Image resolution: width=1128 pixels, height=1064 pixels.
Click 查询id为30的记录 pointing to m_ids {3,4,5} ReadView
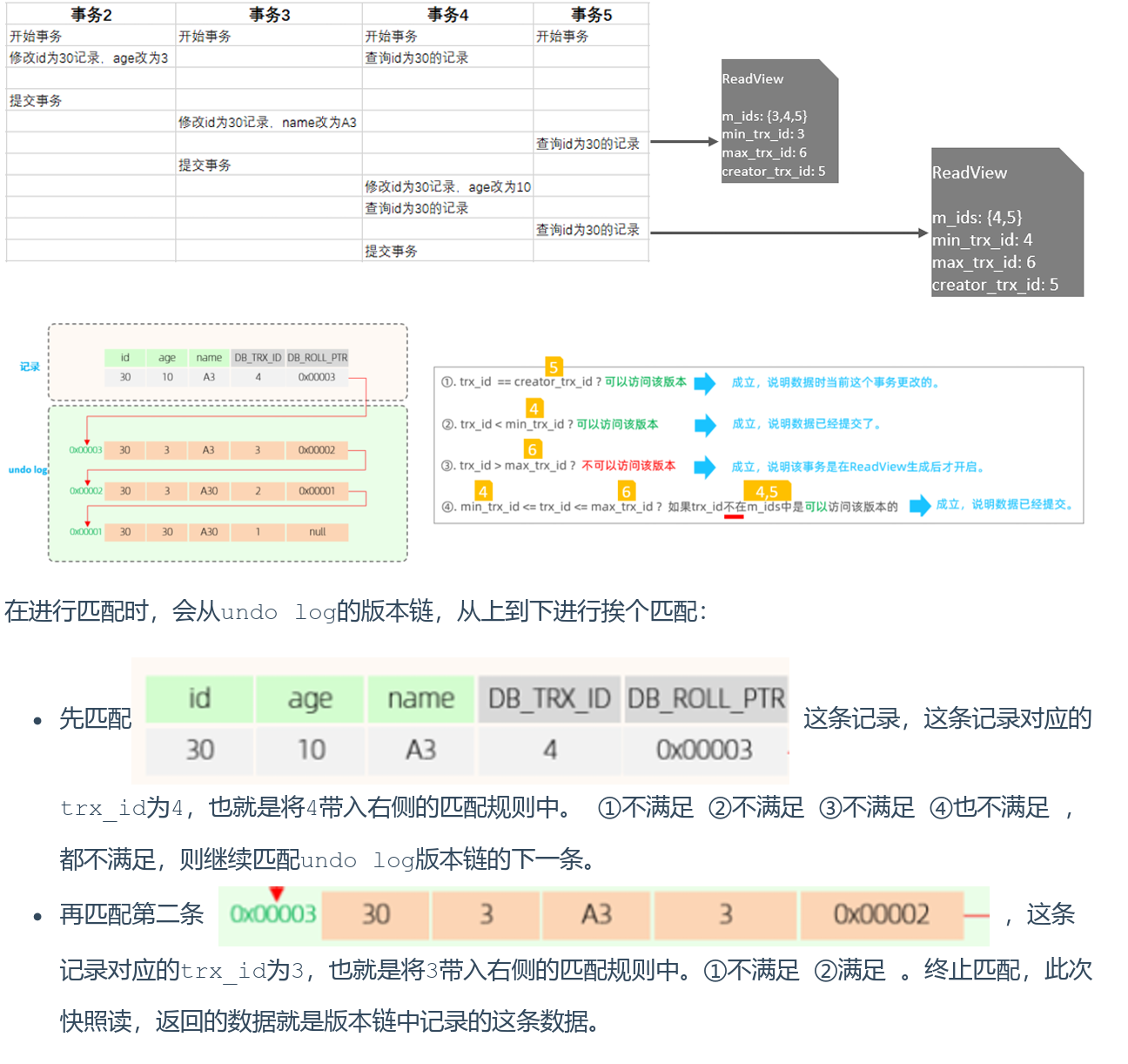pyautogui.click(x=587, y=144)
